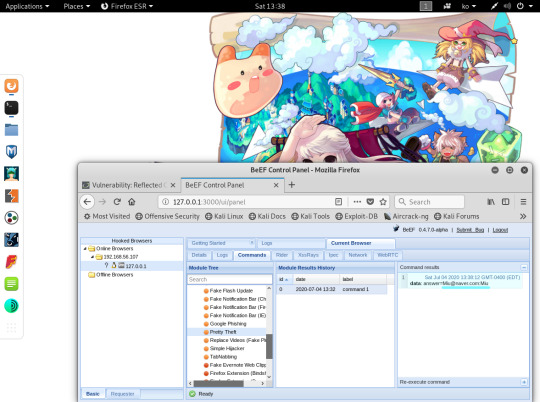The height and width of the screenshot is (402, 540).
Task: Open the system volume icon
Action: click(x=507, y=6)
